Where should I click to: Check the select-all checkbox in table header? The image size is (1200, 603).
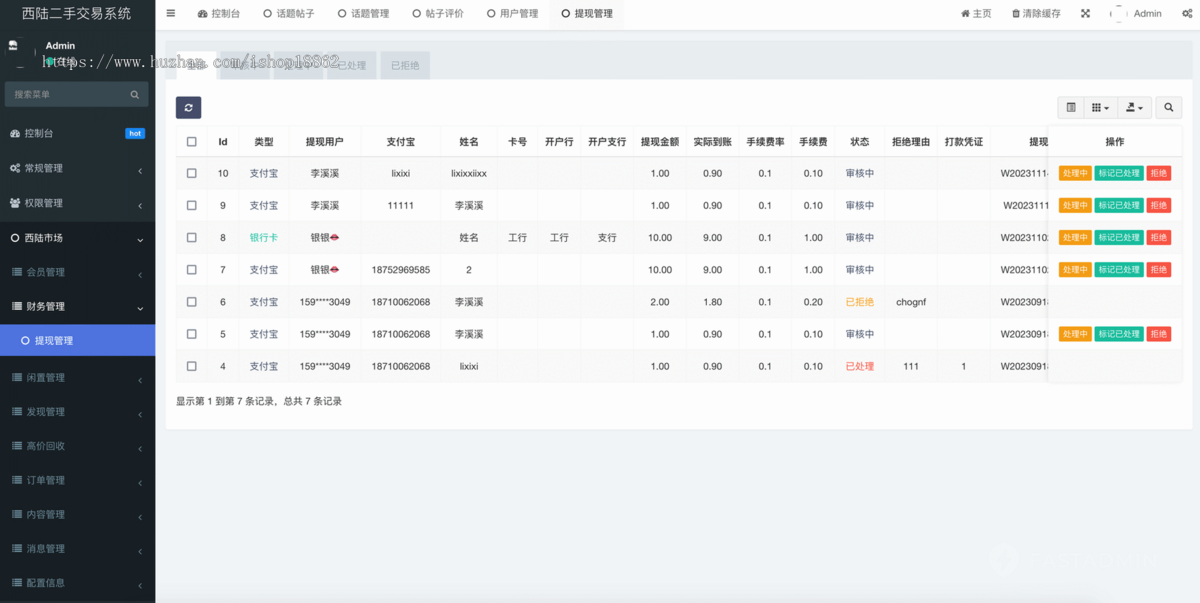tap(191, 141)
